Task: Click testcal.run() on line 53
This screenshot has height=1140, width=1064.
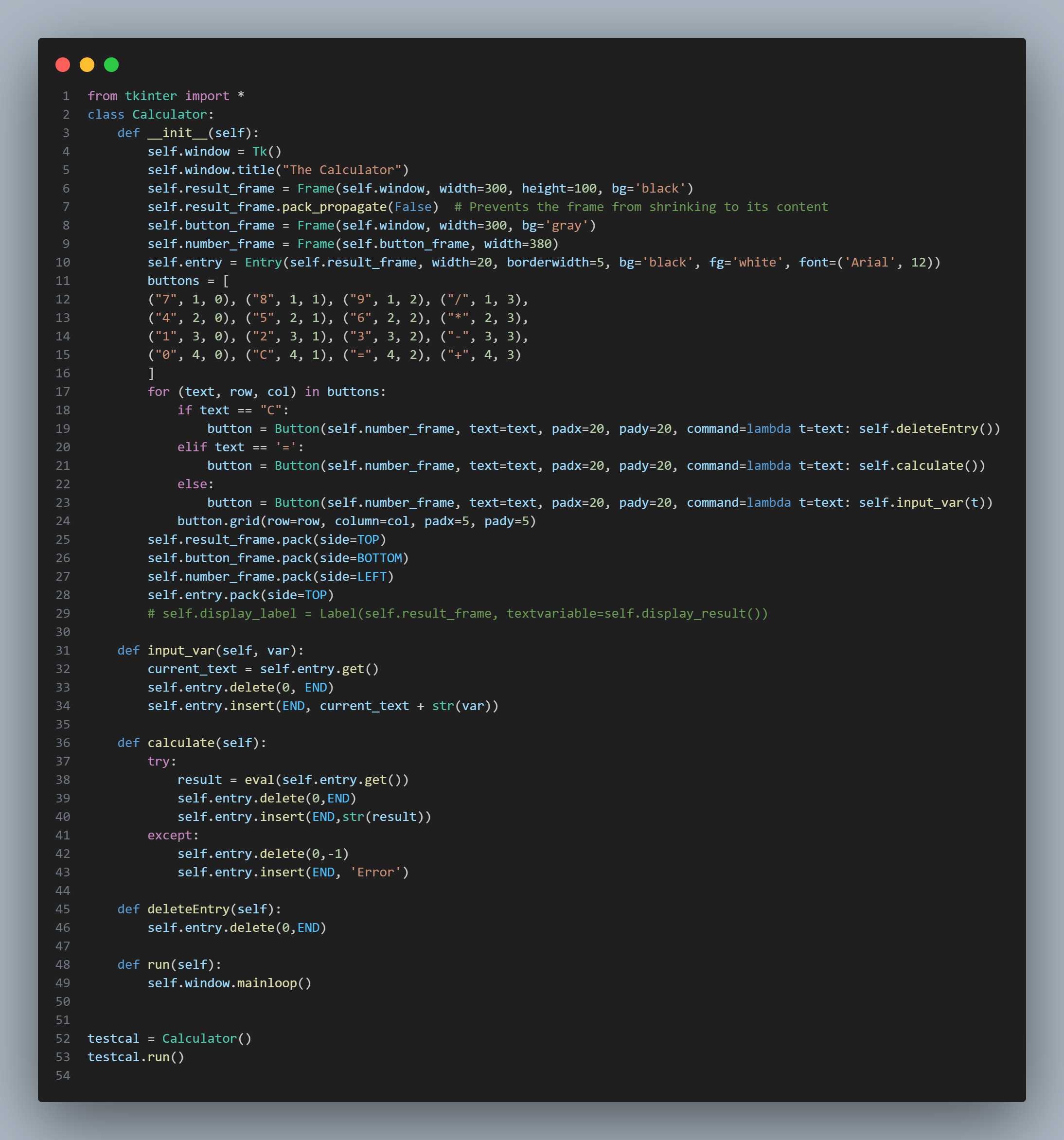Action: click(136, 1057)
